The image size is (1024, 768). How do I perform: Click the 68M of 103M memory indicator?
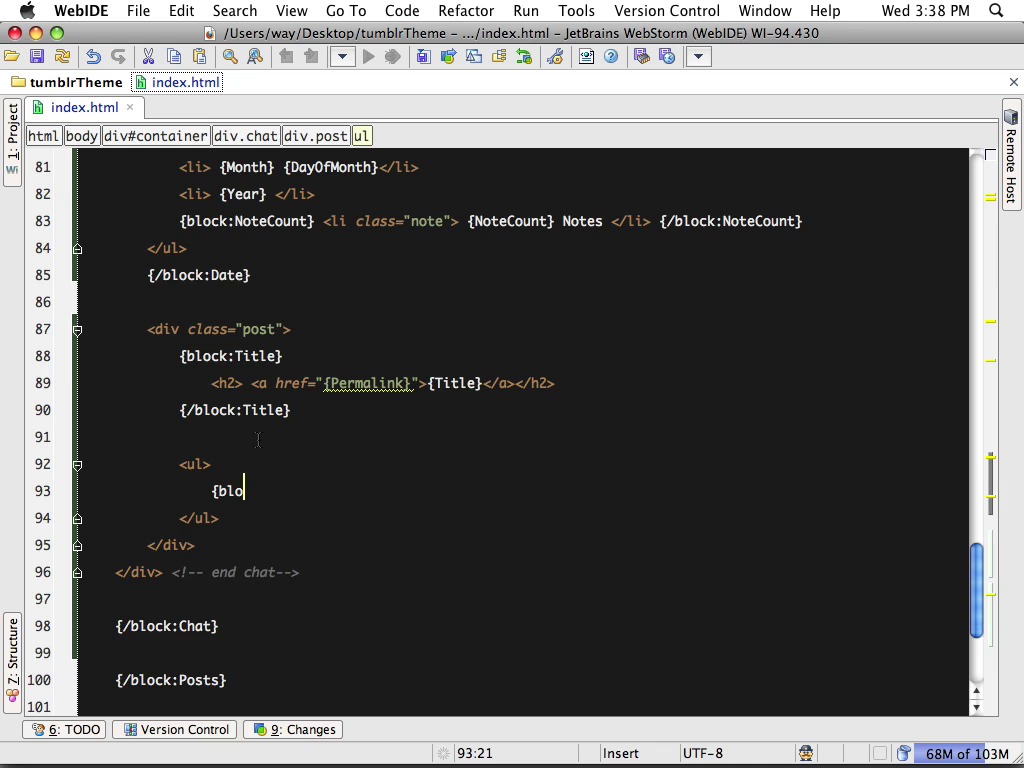(x=967, y=754)
